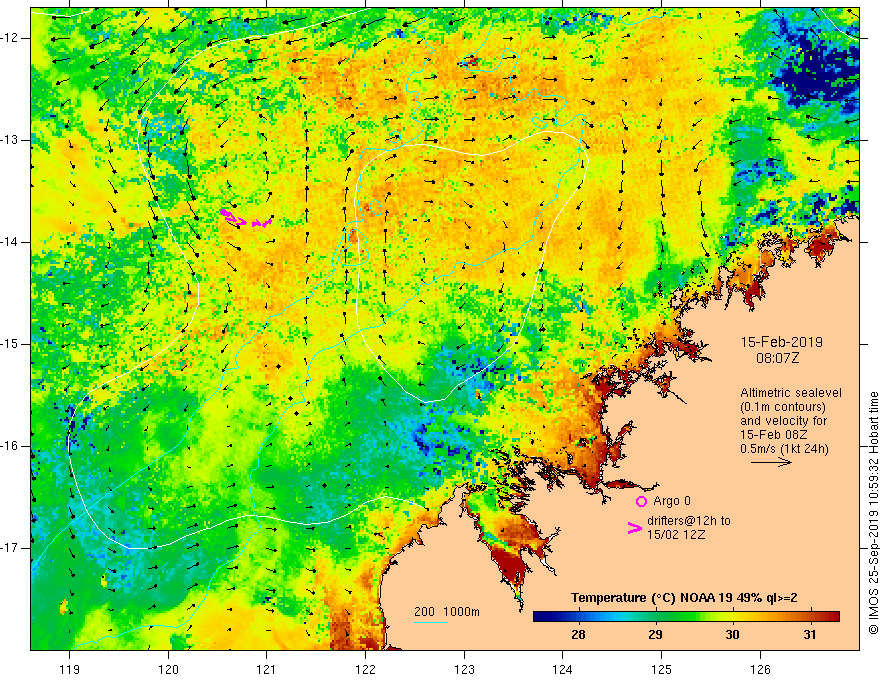This screenshot has height=680, width=880.
Task: Click the magenta drifter track on the map
Action: coord(246,219)
